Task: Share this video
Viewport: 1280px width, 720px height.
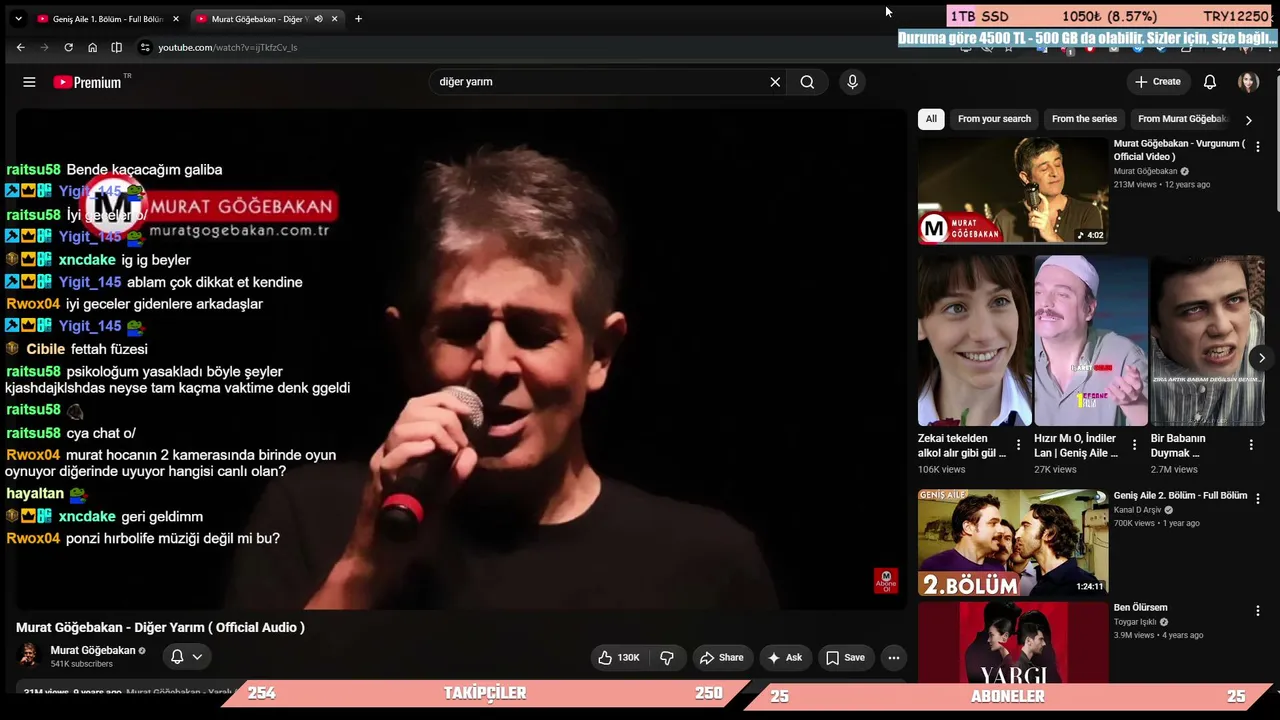Action: click(721, 657)
